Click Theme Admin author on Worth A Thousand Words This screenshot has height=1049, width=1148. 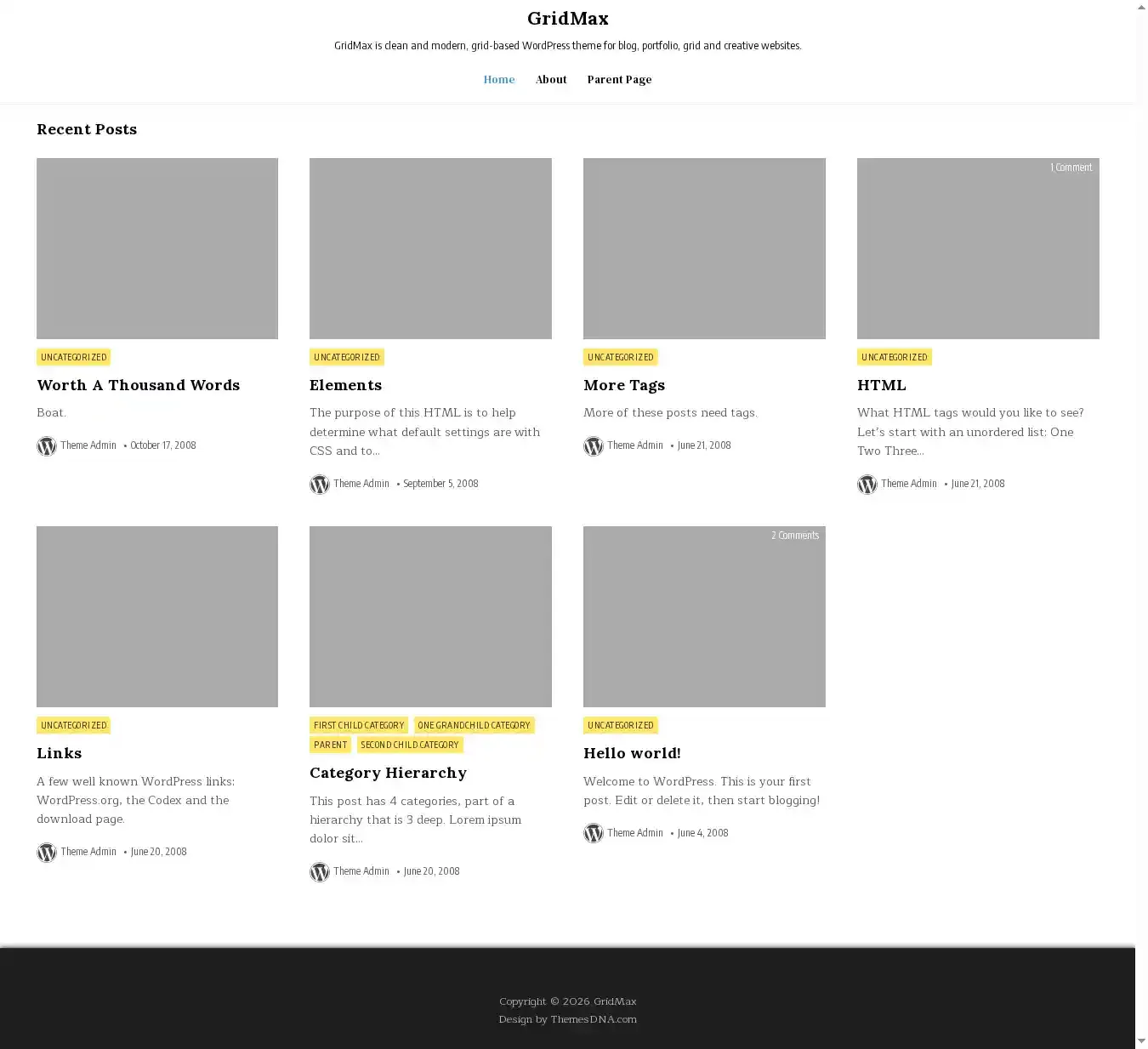pyautogui.click(x=88, y=445)
